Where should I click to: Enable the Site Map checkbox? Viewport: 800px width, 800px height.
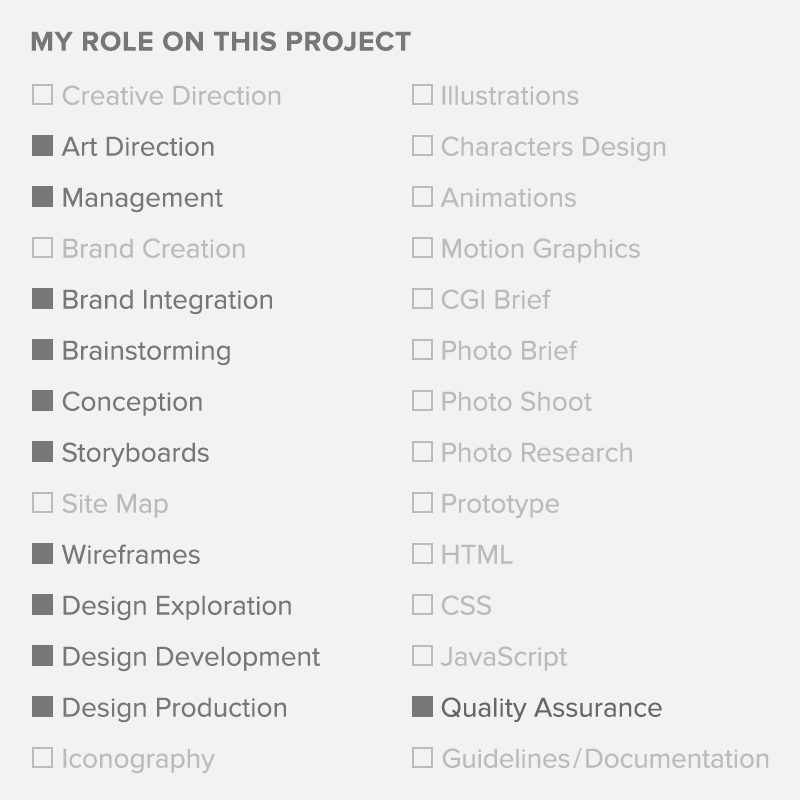[42, 503]
